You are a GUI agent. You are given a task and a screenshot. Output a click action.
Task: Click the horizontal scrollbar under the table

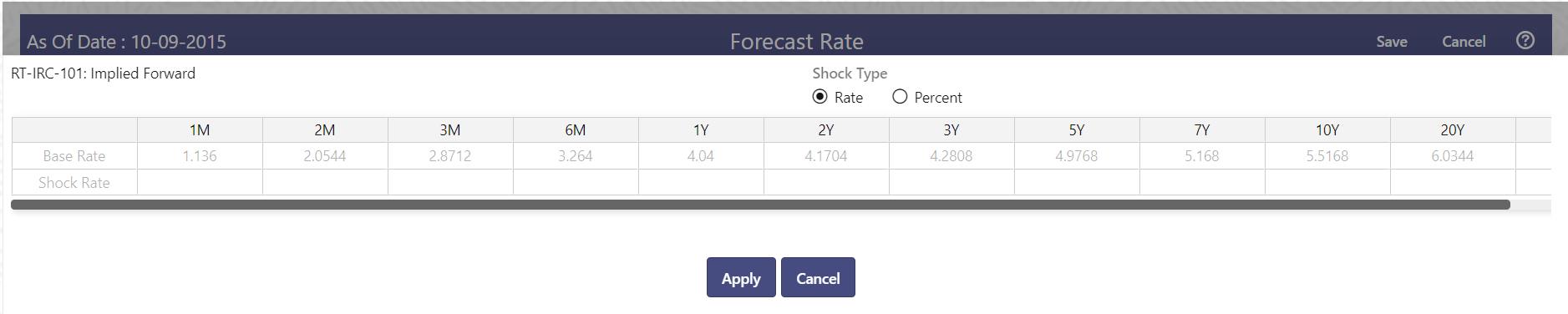tap(760, 205)
